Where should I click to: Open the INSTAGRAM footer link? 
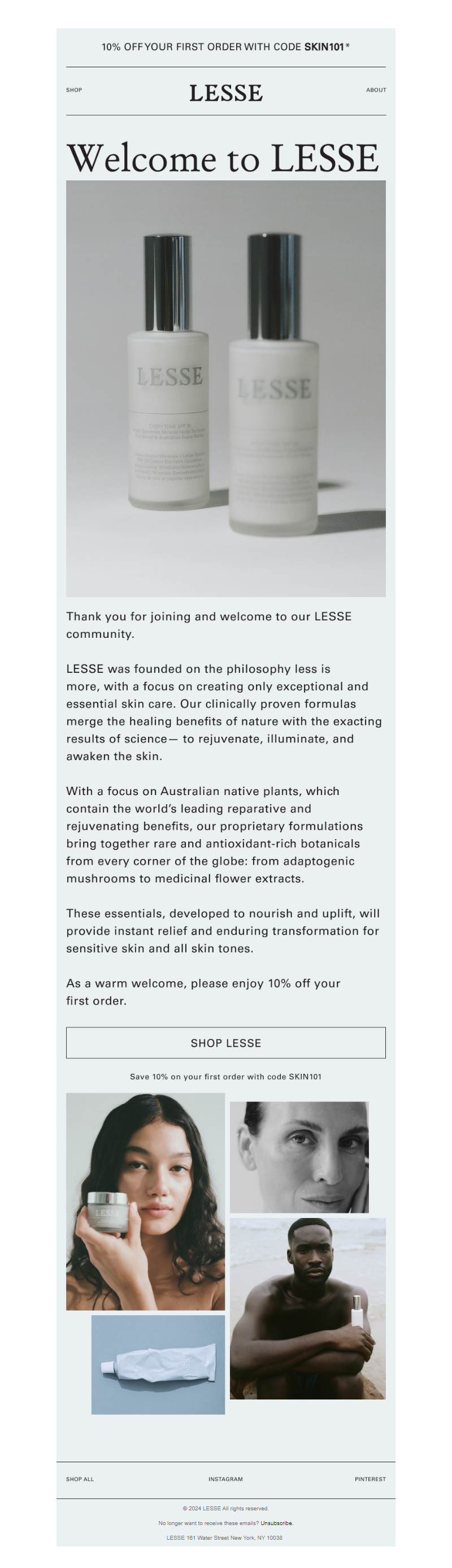tap(225, 1479)
